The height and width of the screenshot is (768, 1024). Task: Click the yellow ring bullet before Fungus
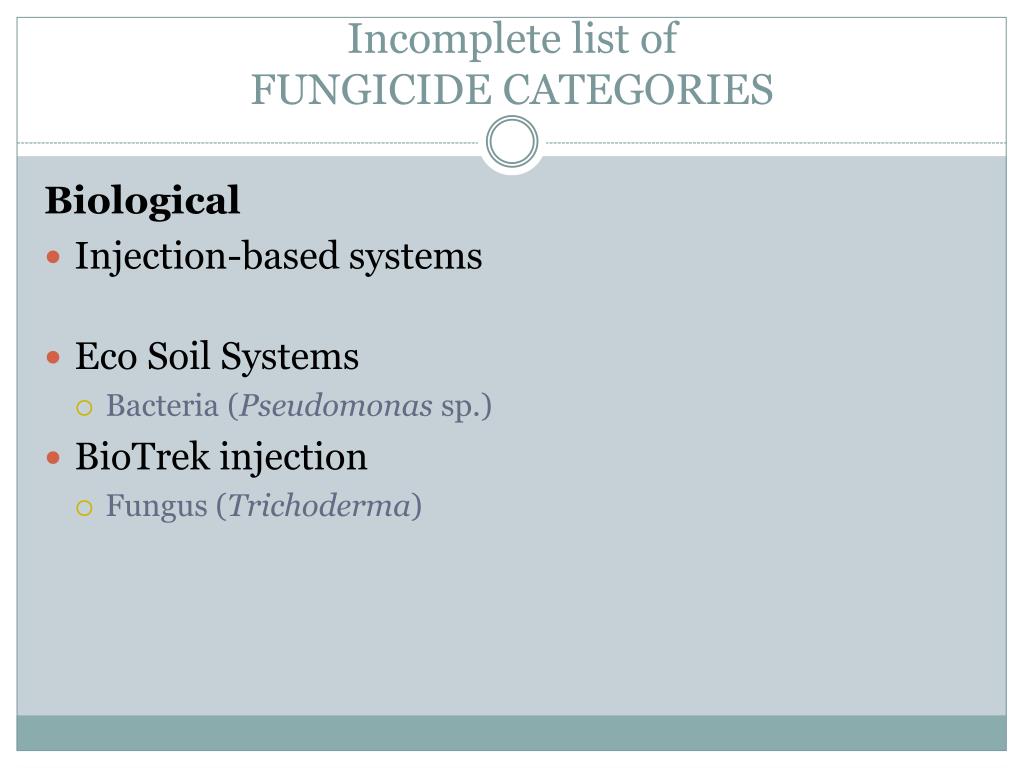(84, 508)
